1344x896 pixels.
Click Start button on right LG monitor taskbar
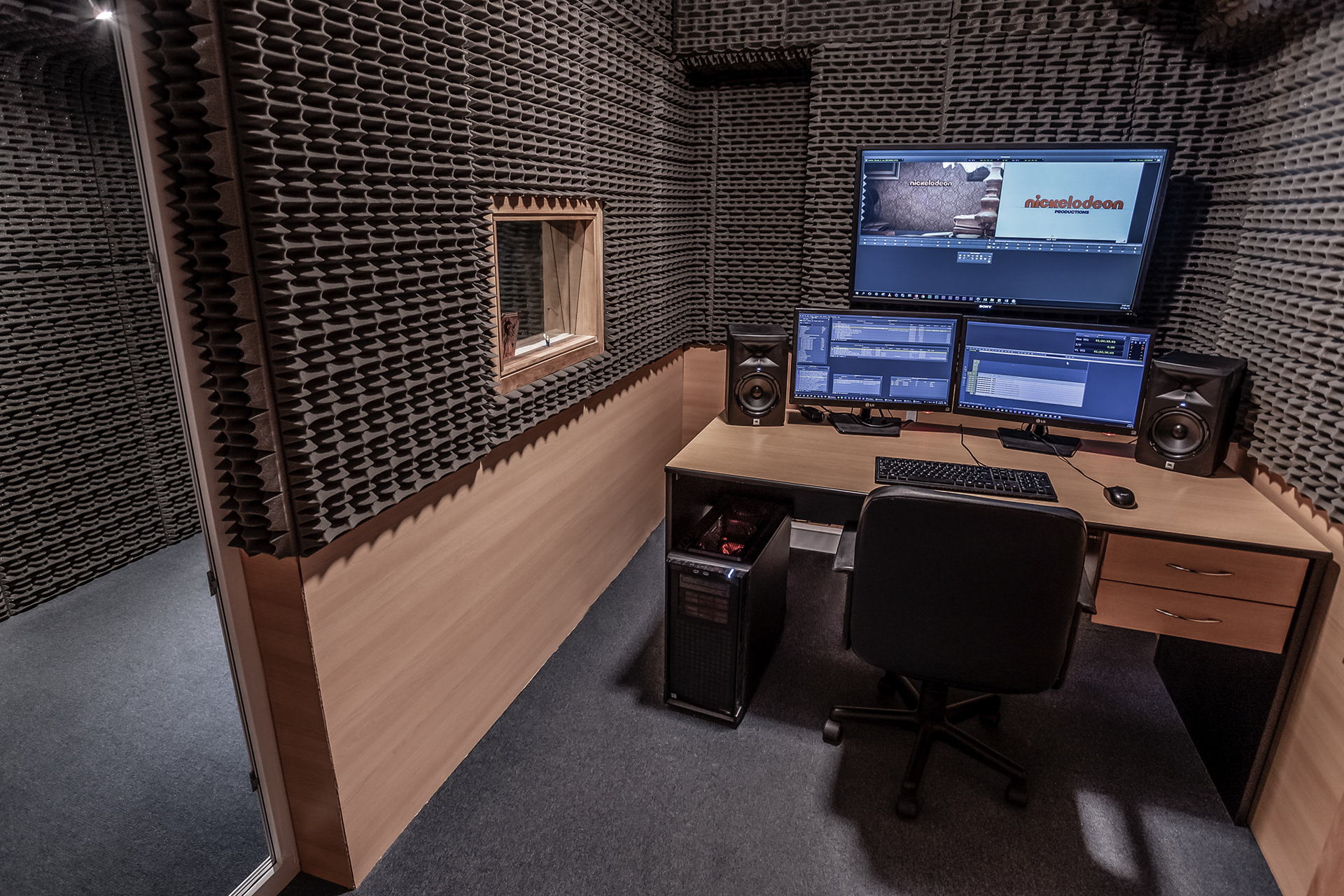point(960,405)
